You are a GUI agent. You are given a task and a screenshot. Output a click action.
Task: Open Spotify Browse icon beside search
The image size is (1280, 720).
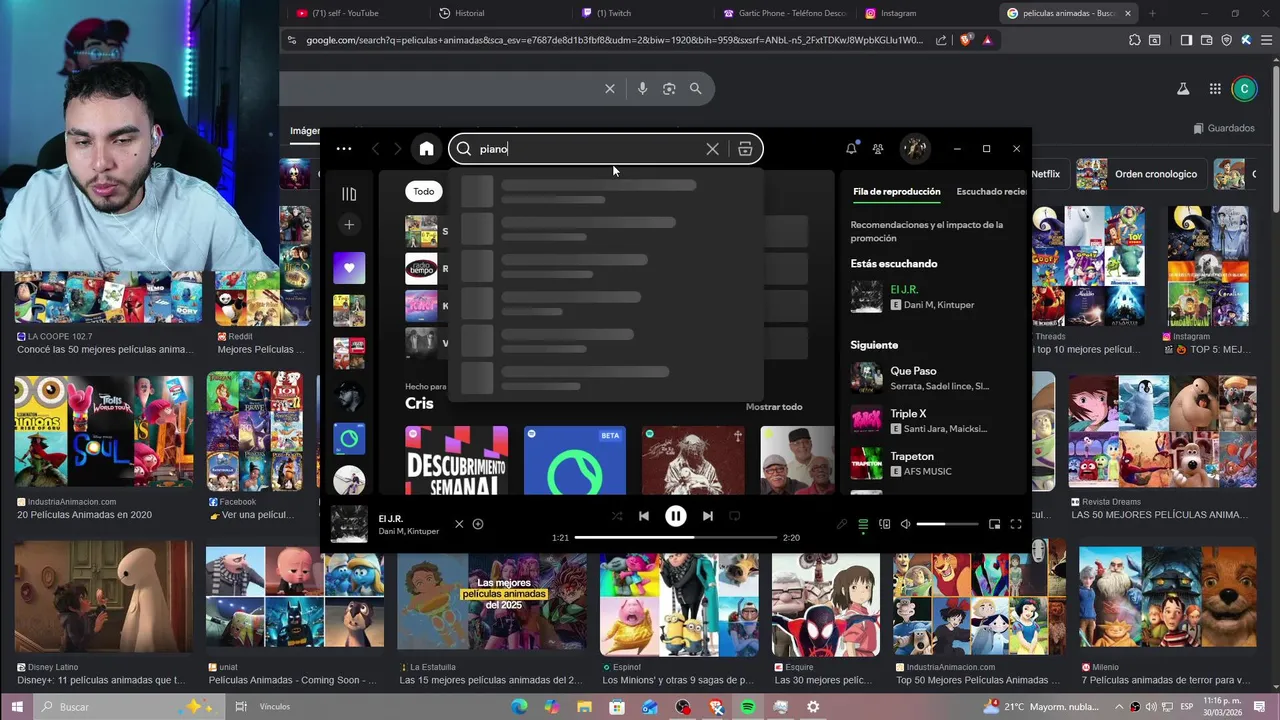pos(745,149)
